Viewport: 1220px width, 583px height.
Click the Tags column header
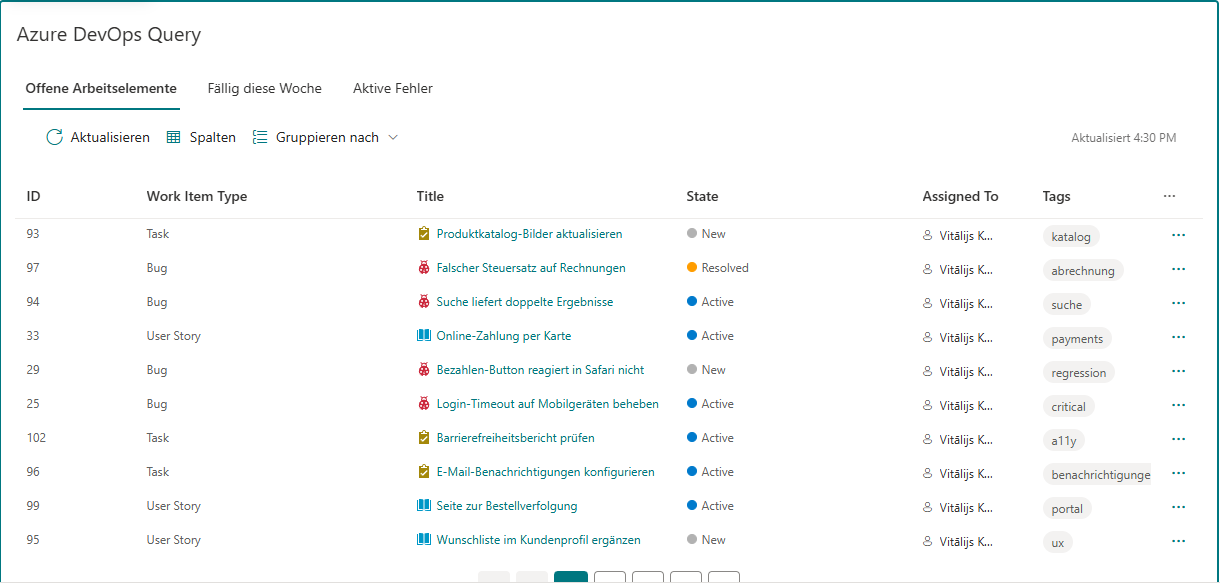[x=1056, y=196]
